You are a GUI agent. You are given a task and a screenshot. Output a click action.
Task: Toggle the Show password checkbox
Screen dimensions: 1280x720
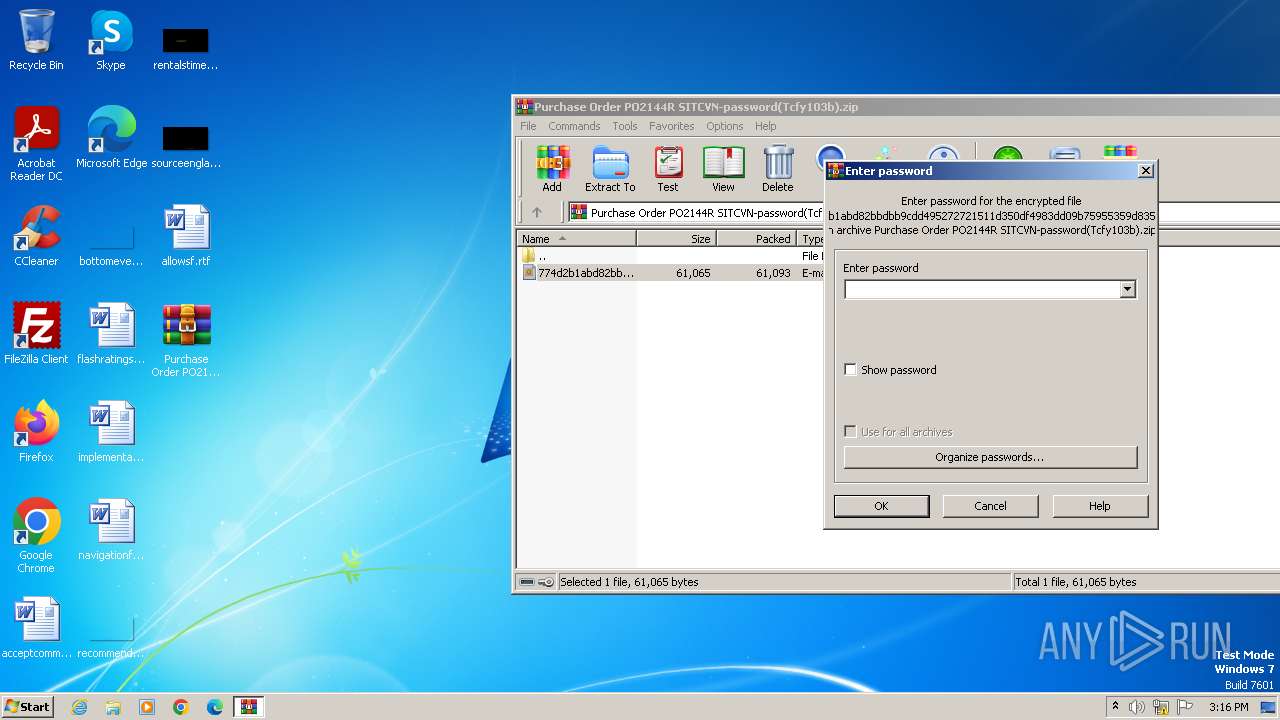[851, 369]
